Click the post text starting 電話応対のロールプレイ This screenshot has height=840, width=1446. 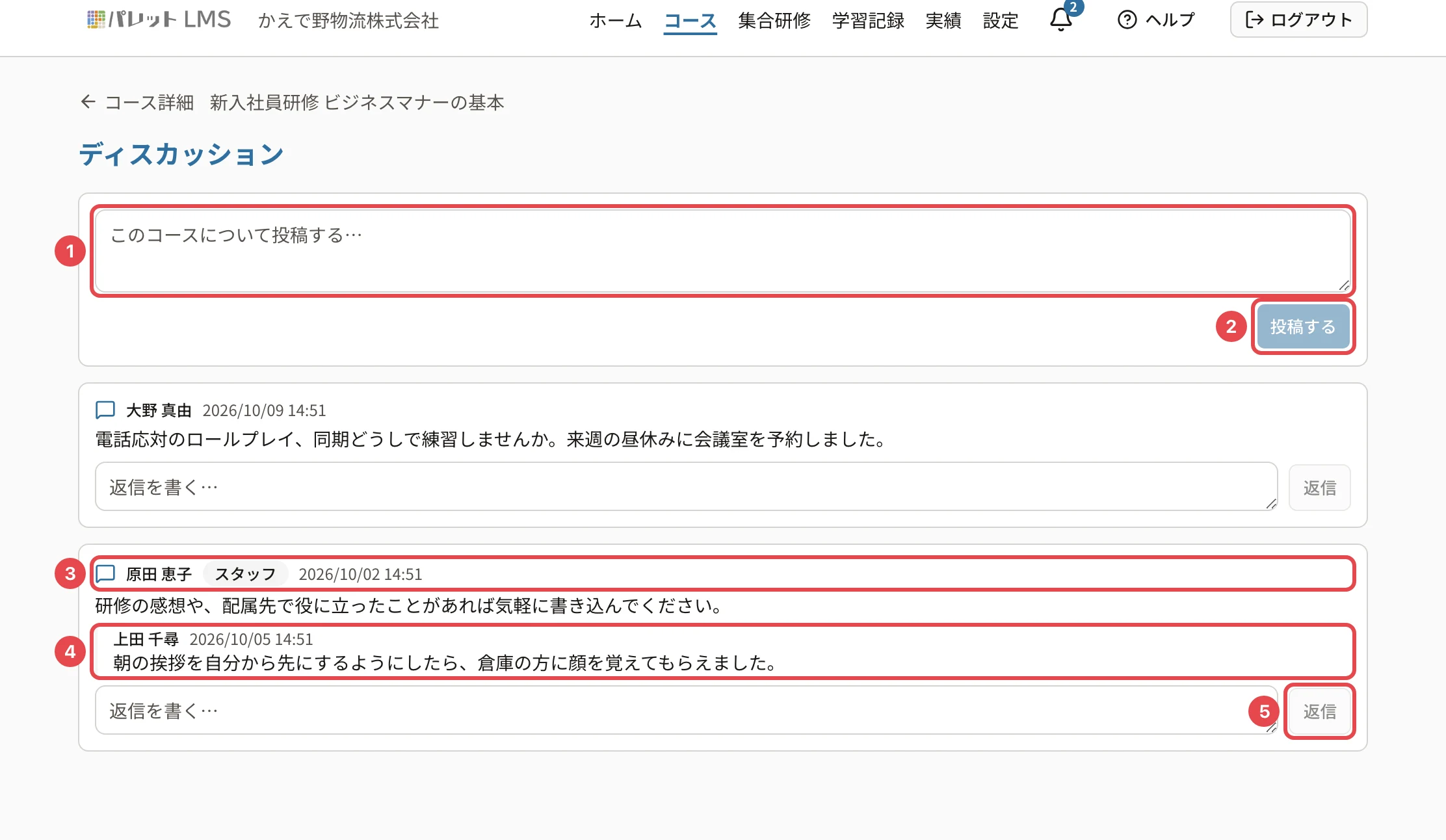(492, 440)
